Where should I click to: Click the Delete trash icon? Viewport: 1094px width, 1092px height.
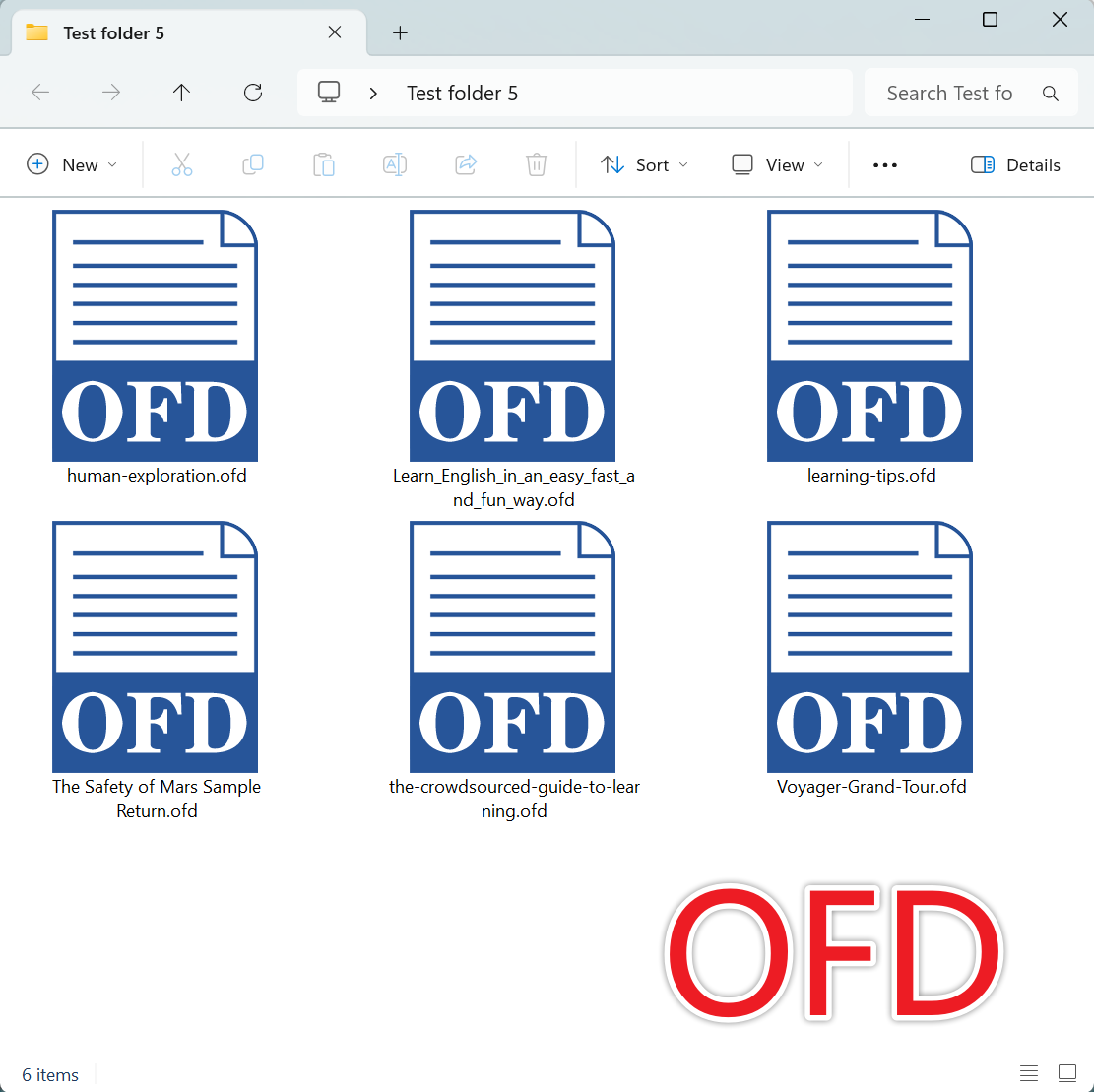[x=536, y=164]
